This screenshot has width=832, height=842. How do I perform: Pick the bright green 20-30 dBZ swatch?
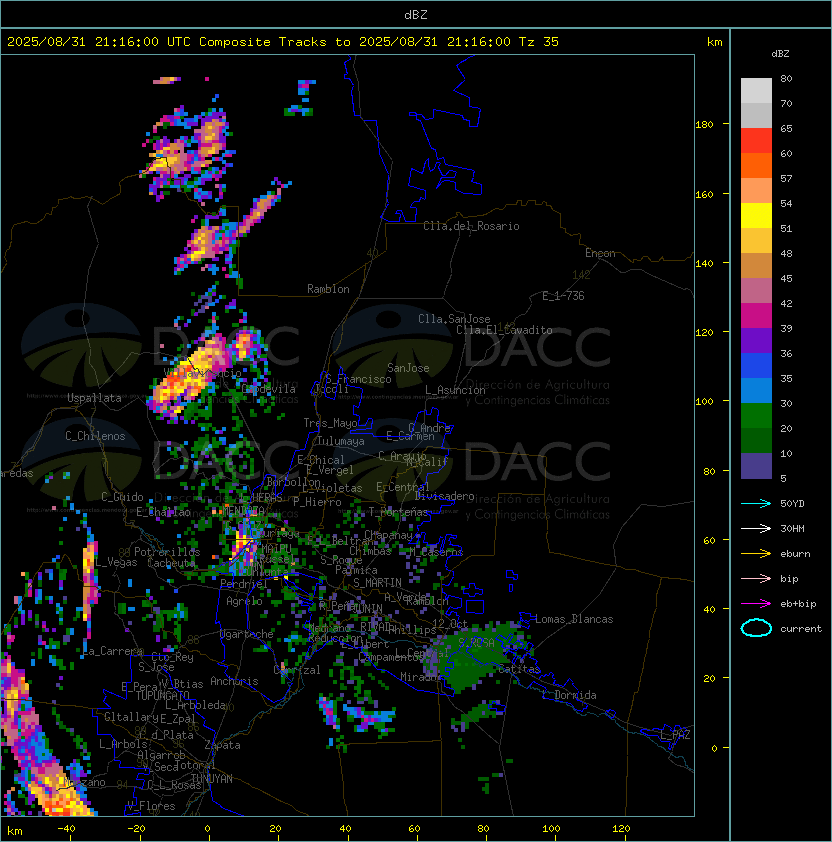coord(756,416)
